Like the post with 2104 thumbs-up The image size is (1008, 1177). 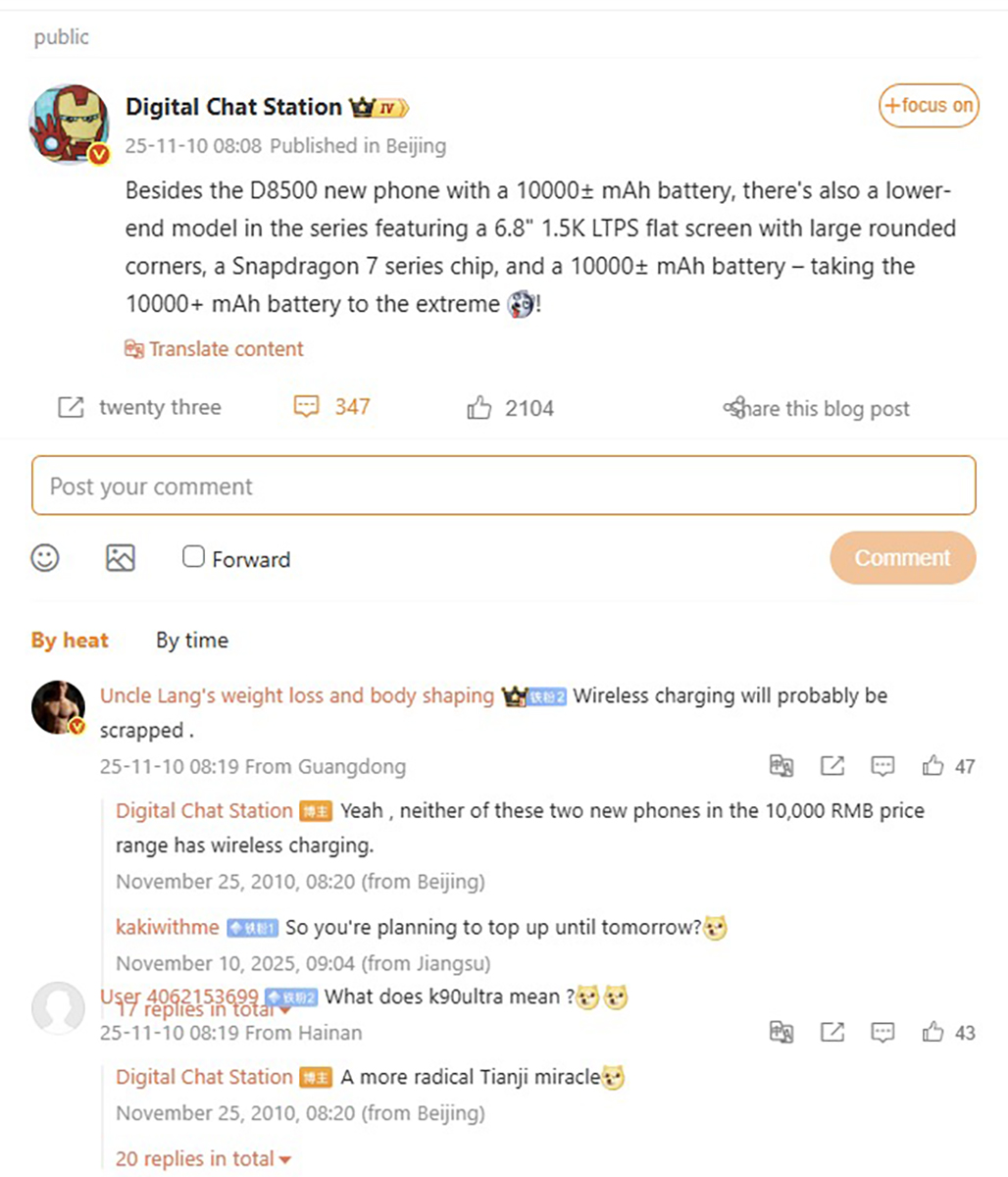click(479, 408)
